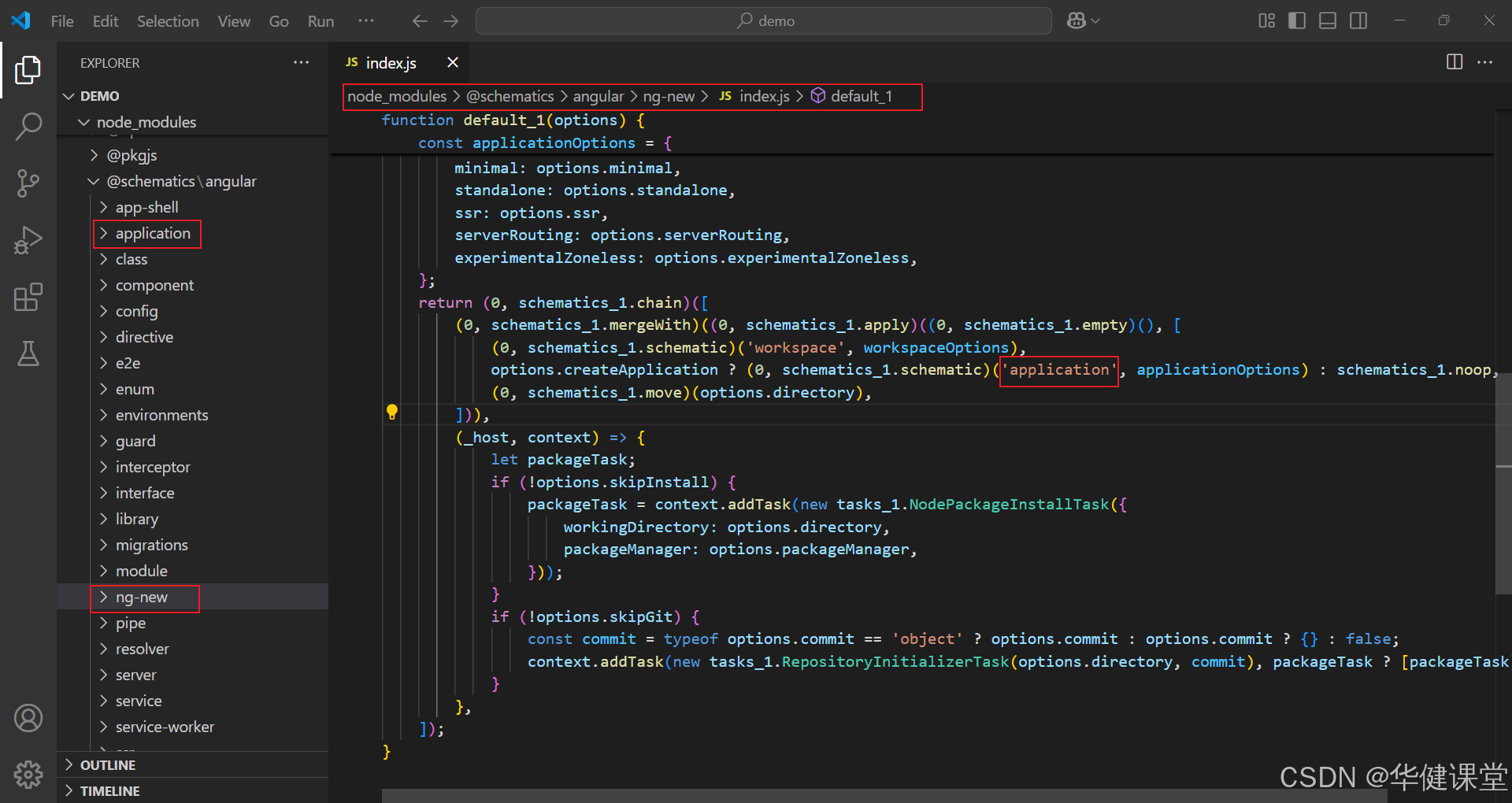Viewport: 1512px width, 803px height.
Task: Show more menu items ellipsis
Action: [366, 21]
